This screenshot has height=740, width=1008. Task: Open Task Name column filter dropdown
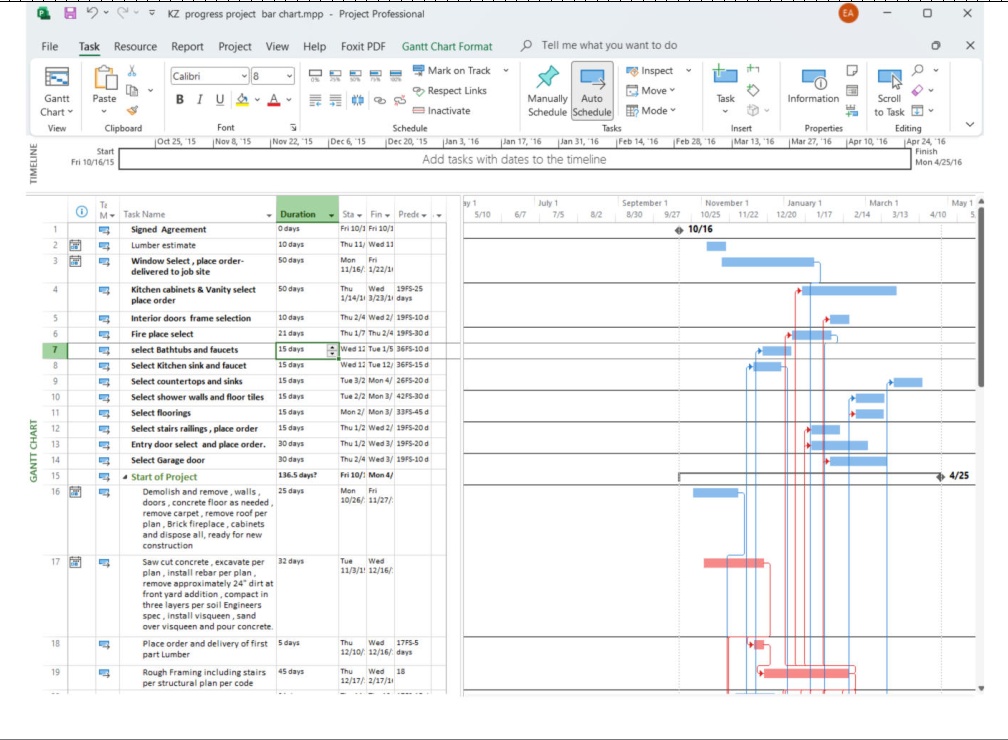(269, 215)
